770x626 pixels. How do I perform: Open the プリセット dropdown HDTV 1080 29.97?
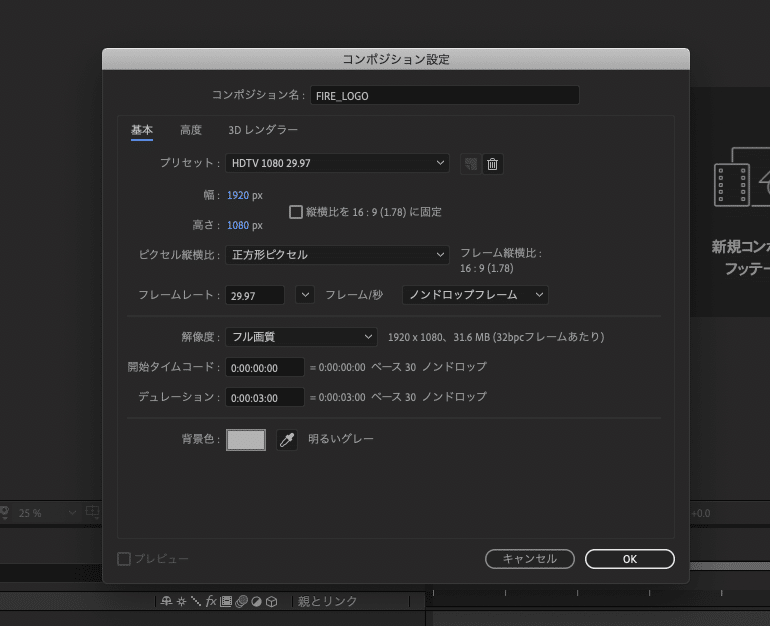coord(337,163)
